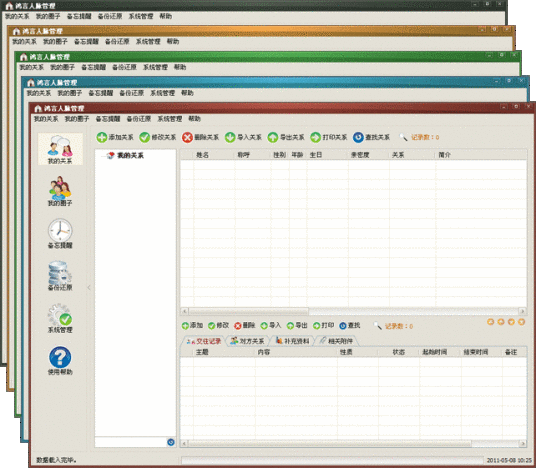This screenshot has height=468, width=536.
Task: Click 查找关系 blue toolbar button
Action: click(371, 137)
